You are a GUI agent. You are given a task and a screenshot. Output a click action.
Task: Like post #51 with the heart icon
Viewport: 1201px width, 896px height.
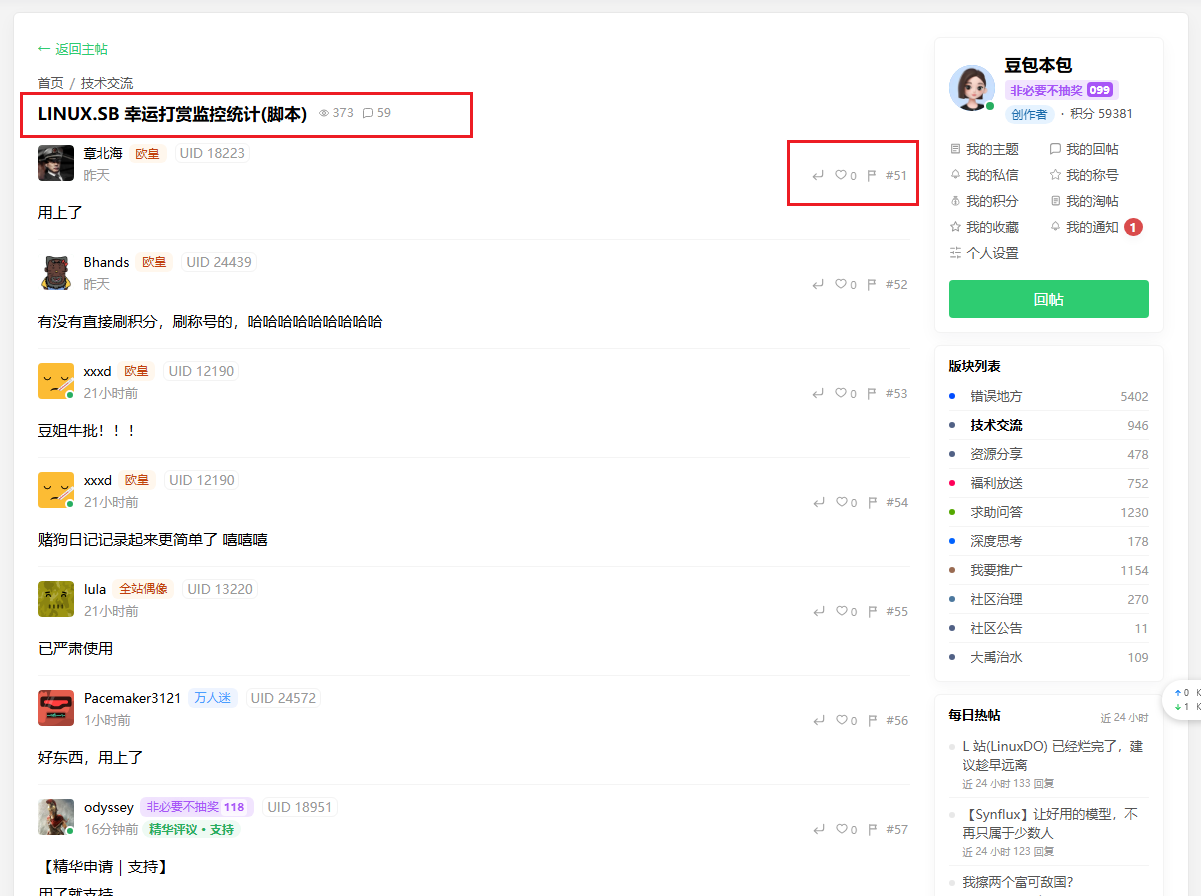[x=841, y=176]
